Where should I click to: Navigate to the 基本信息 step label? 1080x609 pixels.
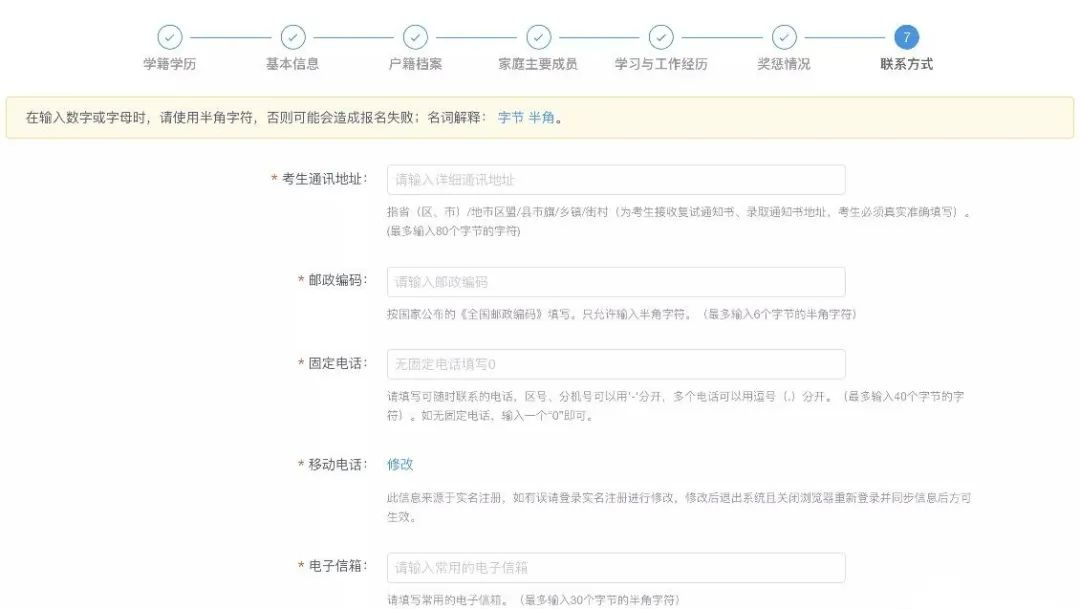tap(293, 62)
